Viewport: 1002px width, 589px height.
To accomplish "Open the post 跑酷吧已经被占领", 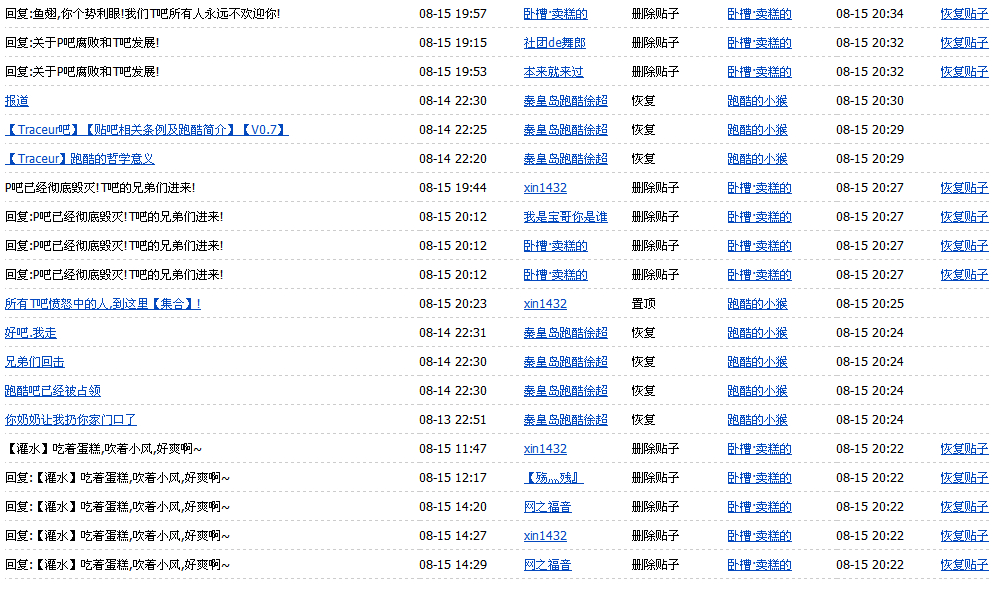I will [52, 391].
